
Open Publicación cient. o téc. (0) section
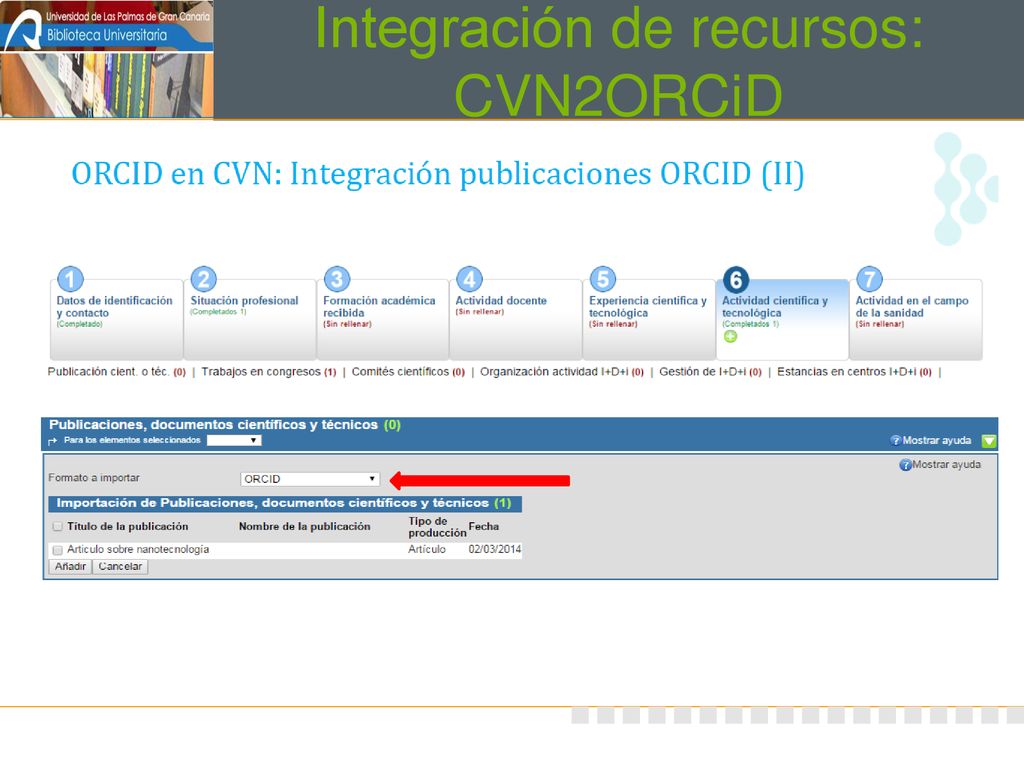click(117, 372)
